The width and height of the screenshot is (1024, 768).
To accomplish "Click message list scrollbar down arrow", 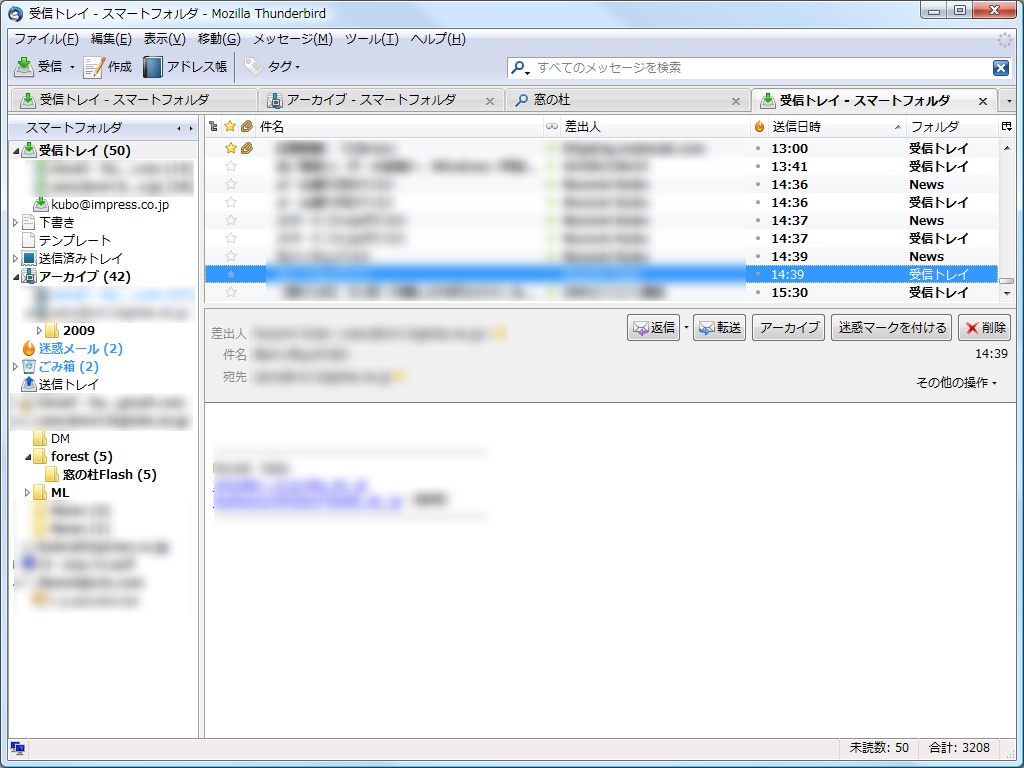I will point(1007,293).
